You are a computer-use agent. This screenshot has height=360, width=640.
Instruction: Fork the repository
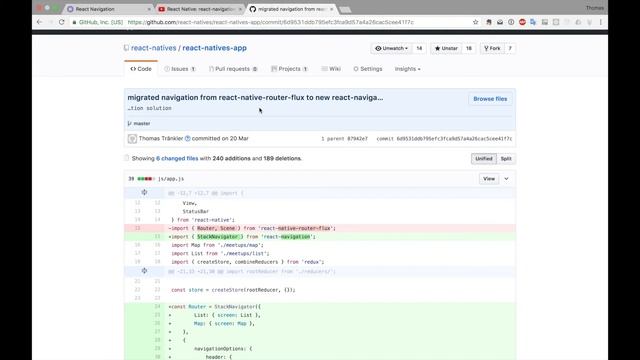tap(492, 48)
